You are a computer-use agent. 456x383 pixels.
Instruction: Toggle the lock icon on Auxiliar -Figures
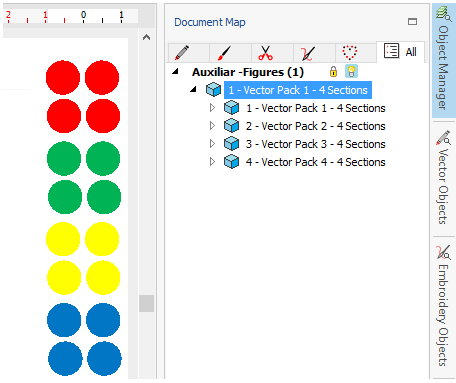click(333, 71)
